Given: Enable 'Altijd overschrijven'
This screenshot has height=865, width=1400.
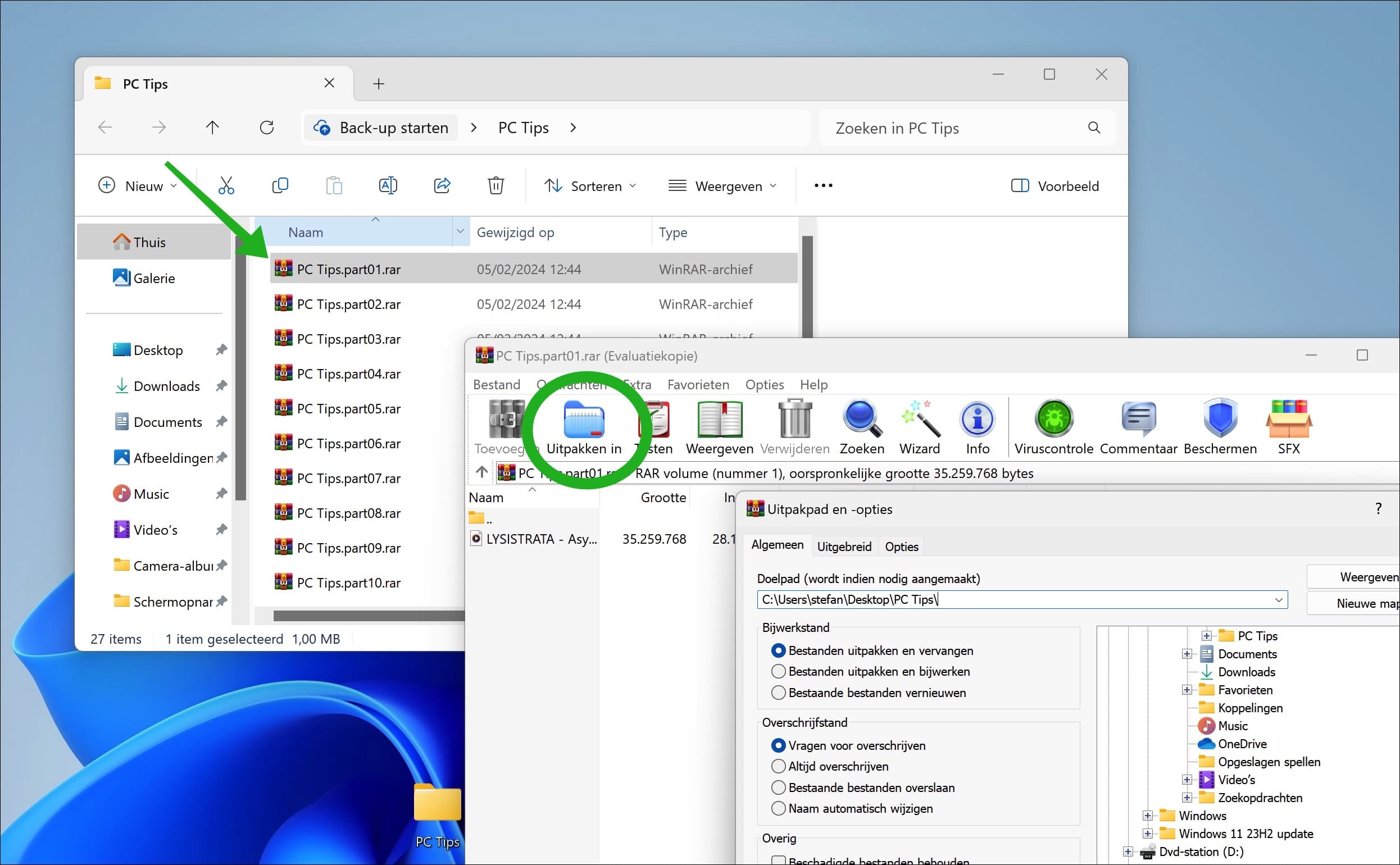Looking at the screenshot, I should 778,766.
